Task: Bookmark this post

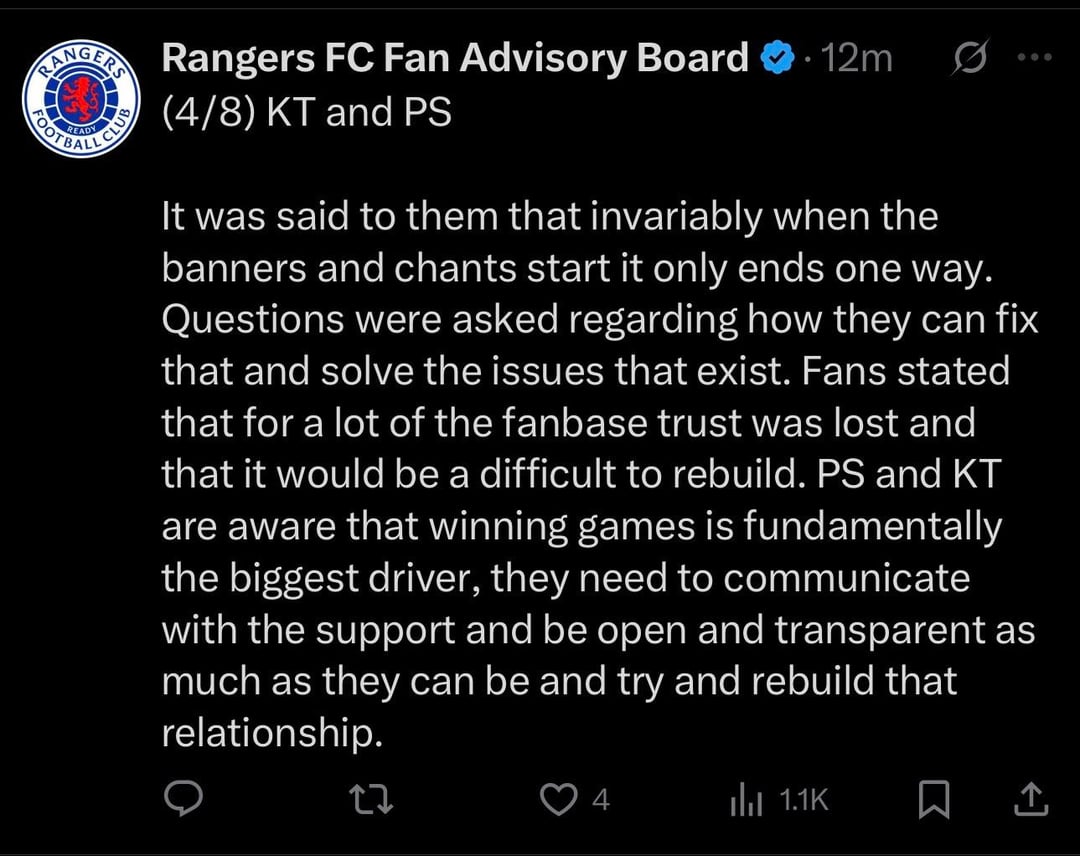Action: 933,799
